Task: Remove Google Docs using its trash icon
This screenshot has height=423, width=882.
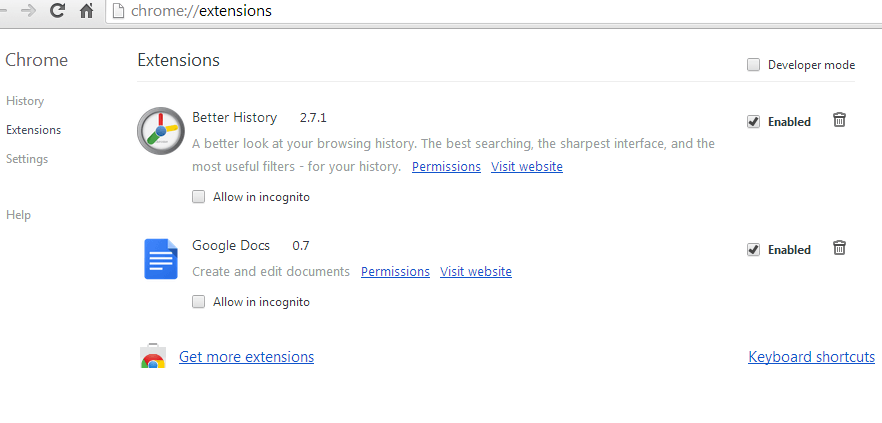Action: 839,248
